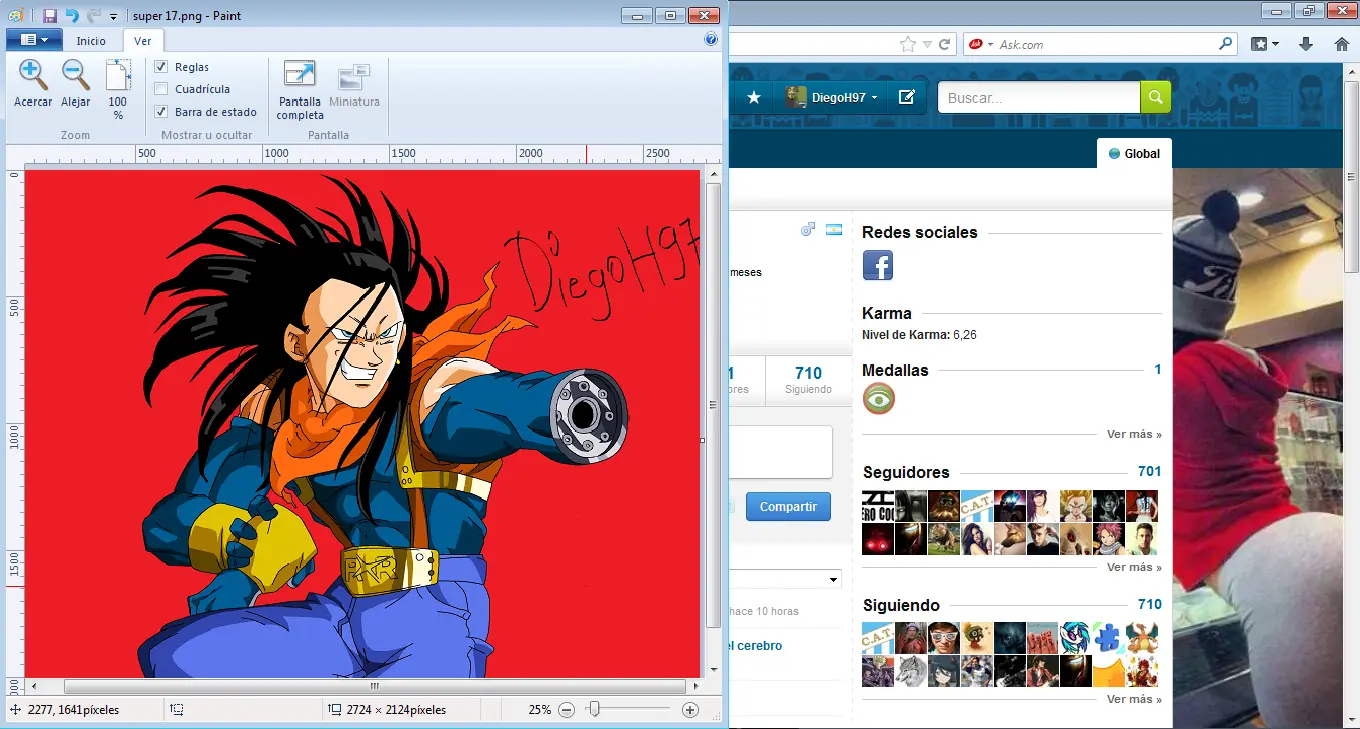This screenshot has width=1360, height=729.
Task: Open browser downloads arrow icon
Action: 1306,44
